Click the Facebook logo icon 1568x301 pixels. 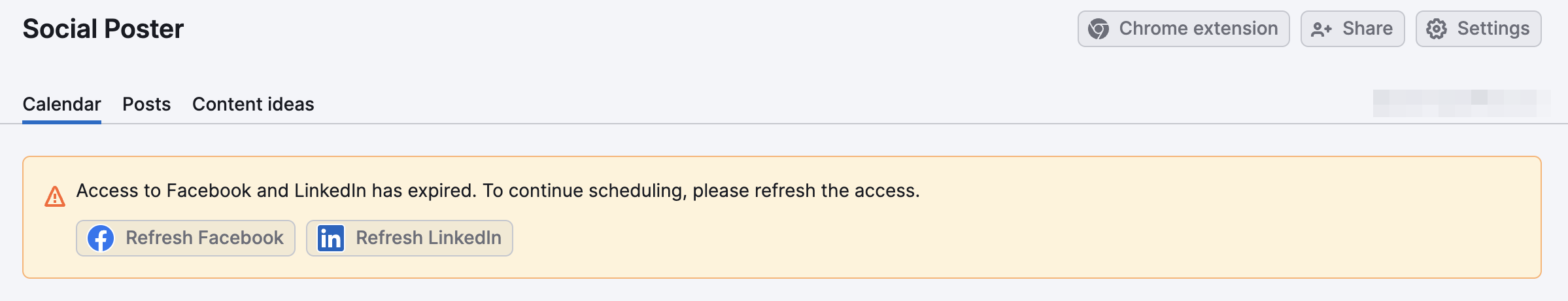[x=101, y=238]
